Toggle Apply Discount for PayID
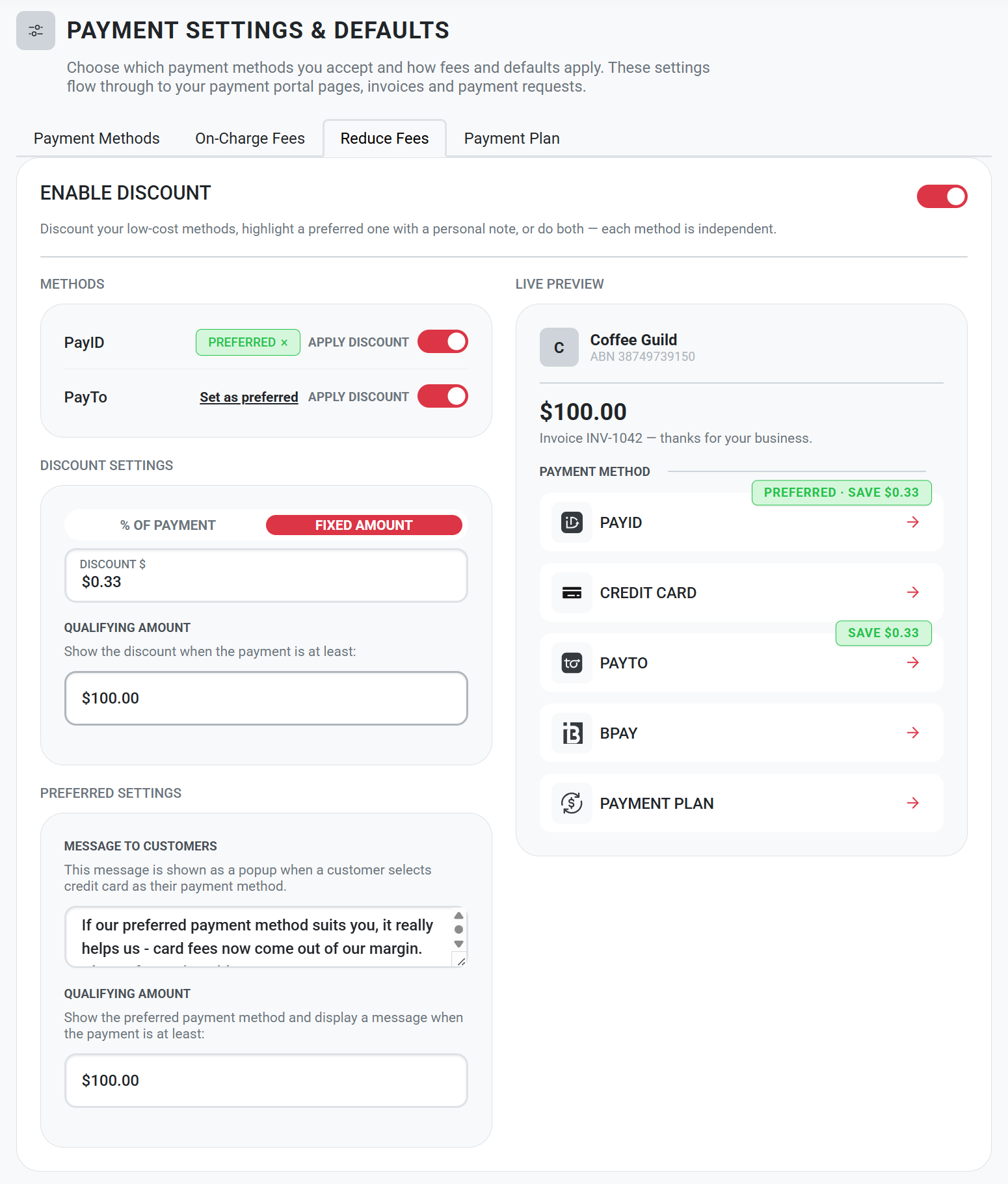 click(442, 342)
